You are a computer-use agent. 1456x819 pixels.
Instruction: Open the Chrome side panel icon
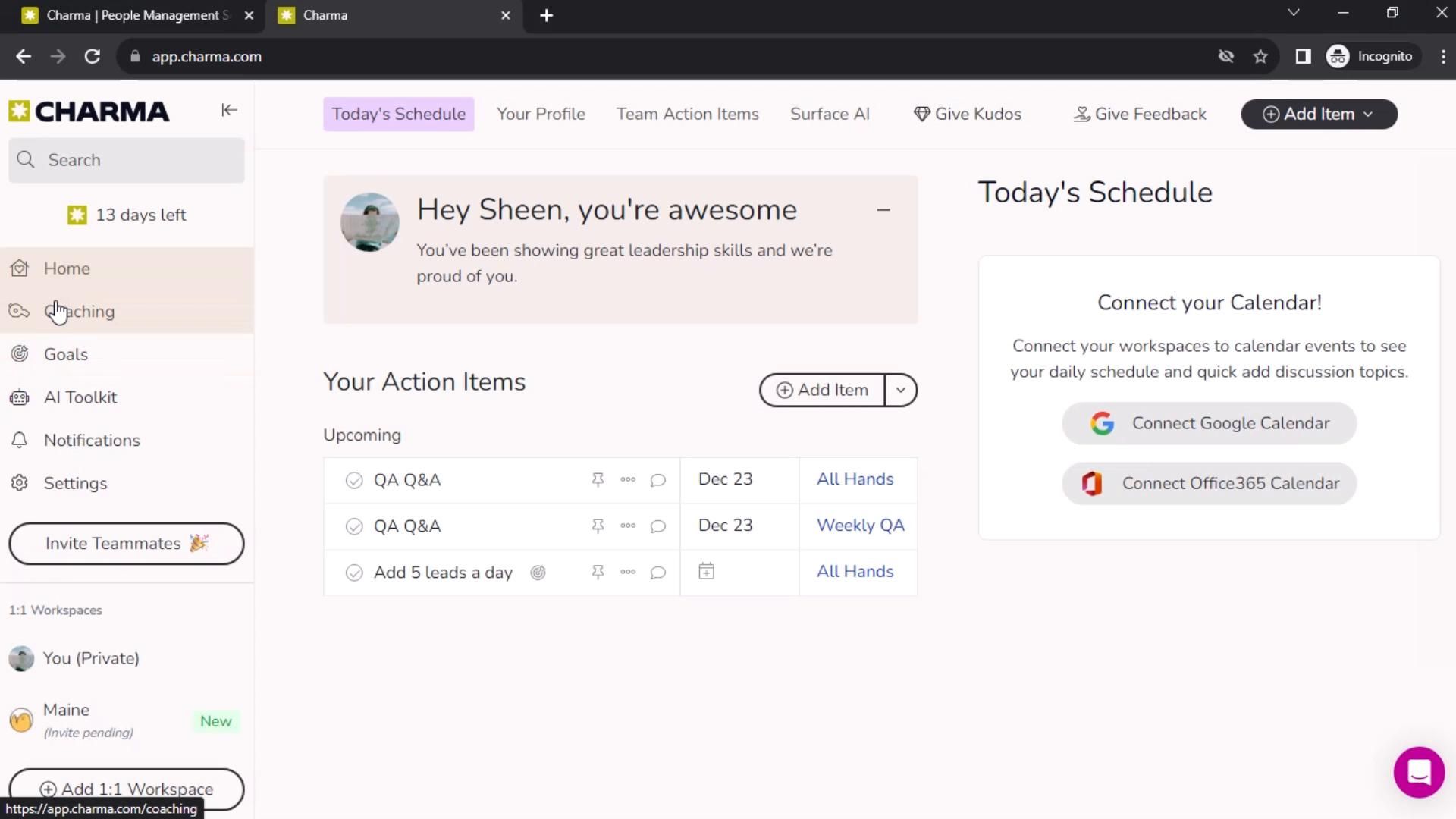pos(1303,57)
